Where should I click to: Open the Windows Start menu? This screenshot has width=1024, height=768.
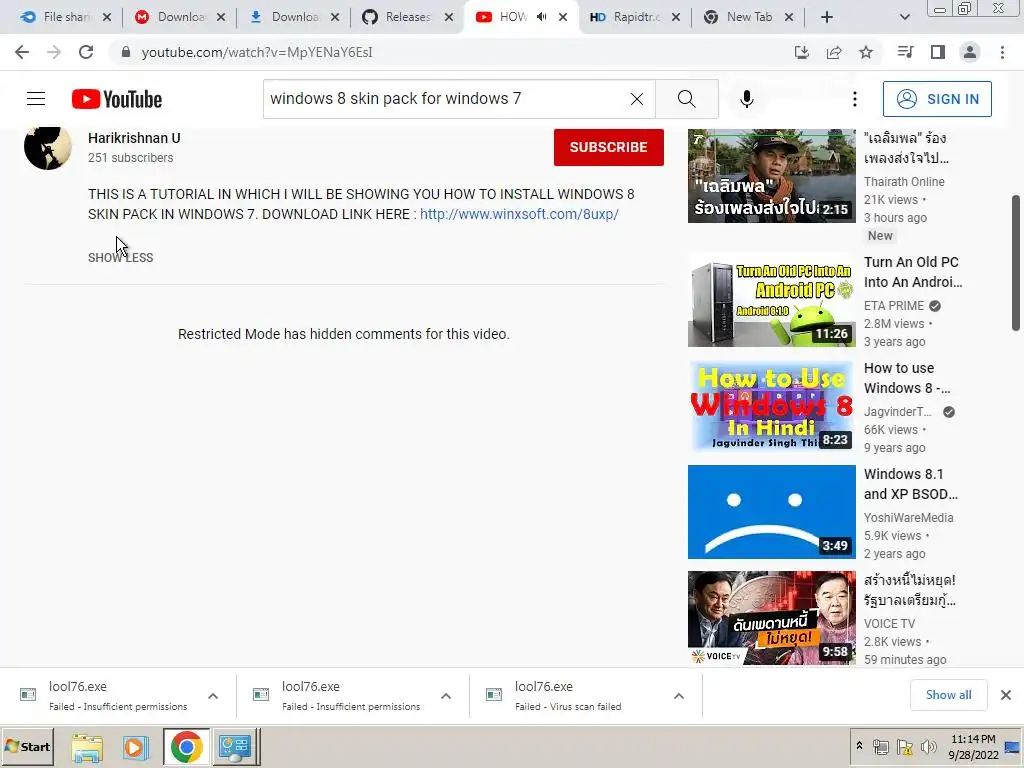click(x=27, y=746)
